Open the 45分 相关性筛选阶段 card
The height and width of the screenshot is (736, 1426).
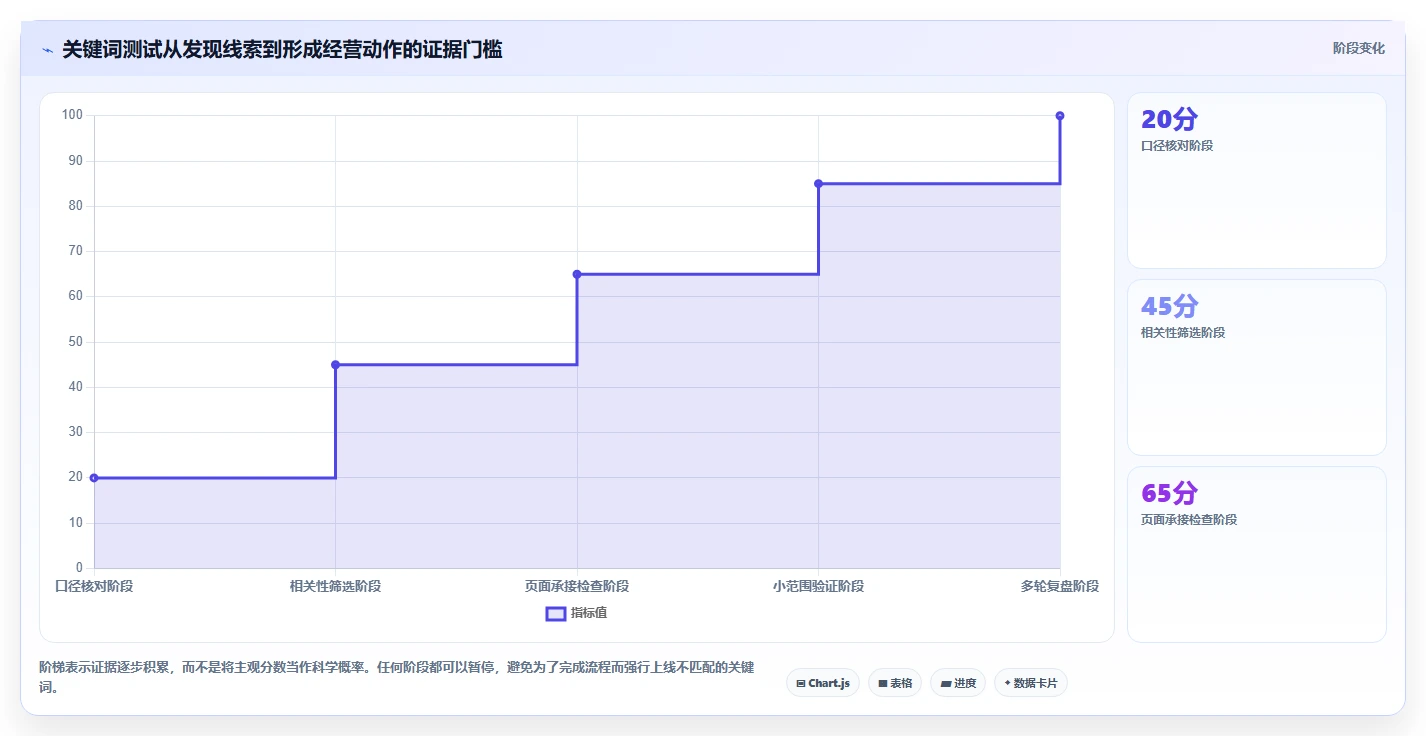(x=1257, y=368)
